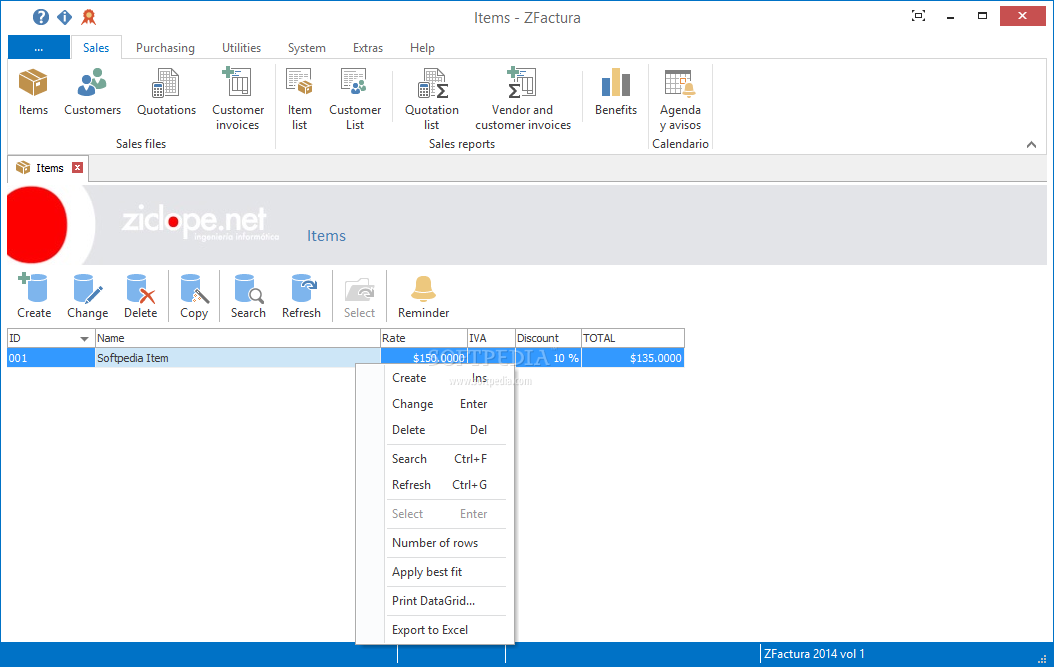Click the Rate column header
This screenshot has width=1054, height=667.
(x=423, y=338)
